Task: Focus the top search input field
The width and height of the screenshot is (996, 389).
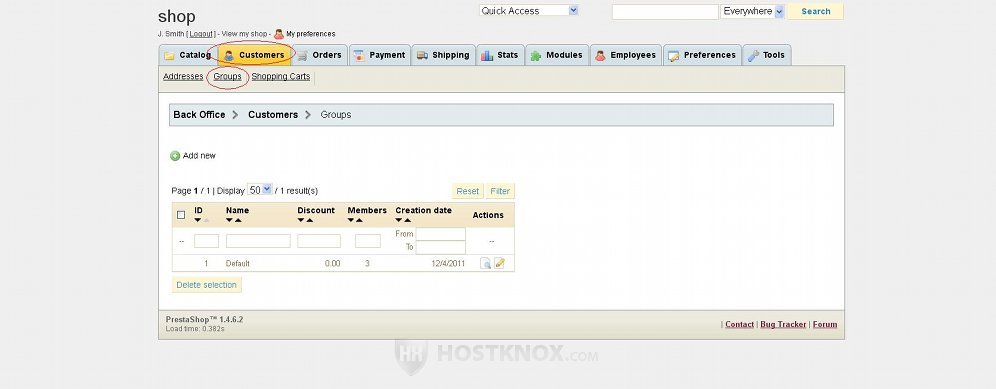Action: point(665,12)
